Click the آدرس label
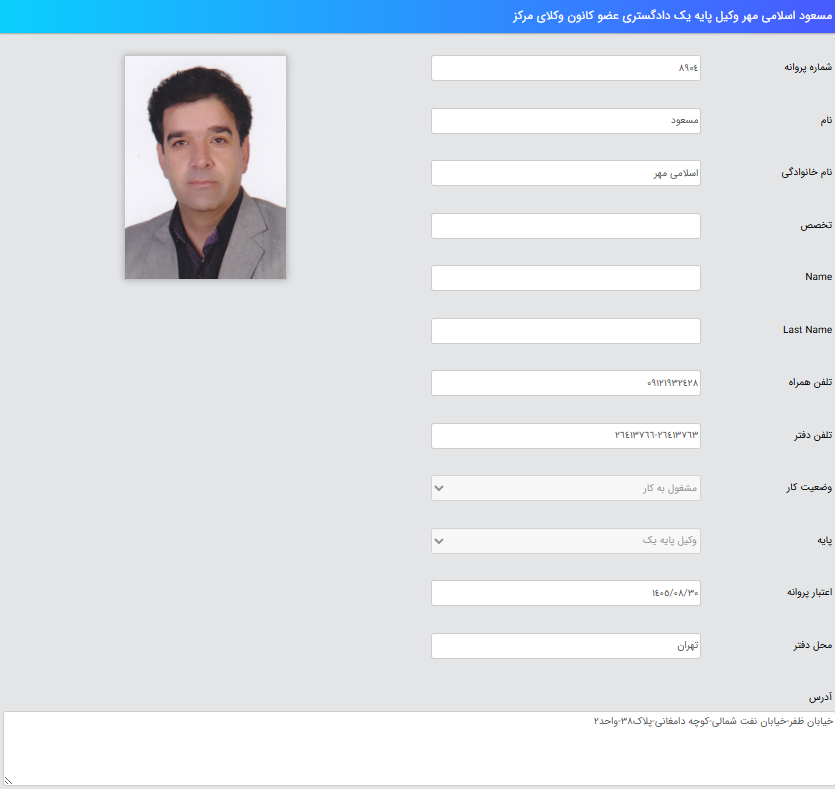835x789 pixels. pos(820,697)
